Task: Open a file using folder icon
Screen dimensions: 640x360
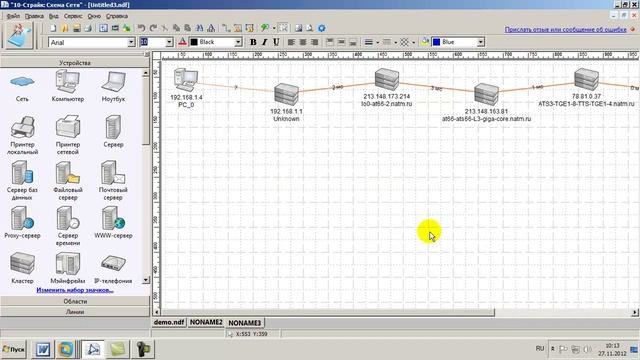Action: tap(65, 28)
